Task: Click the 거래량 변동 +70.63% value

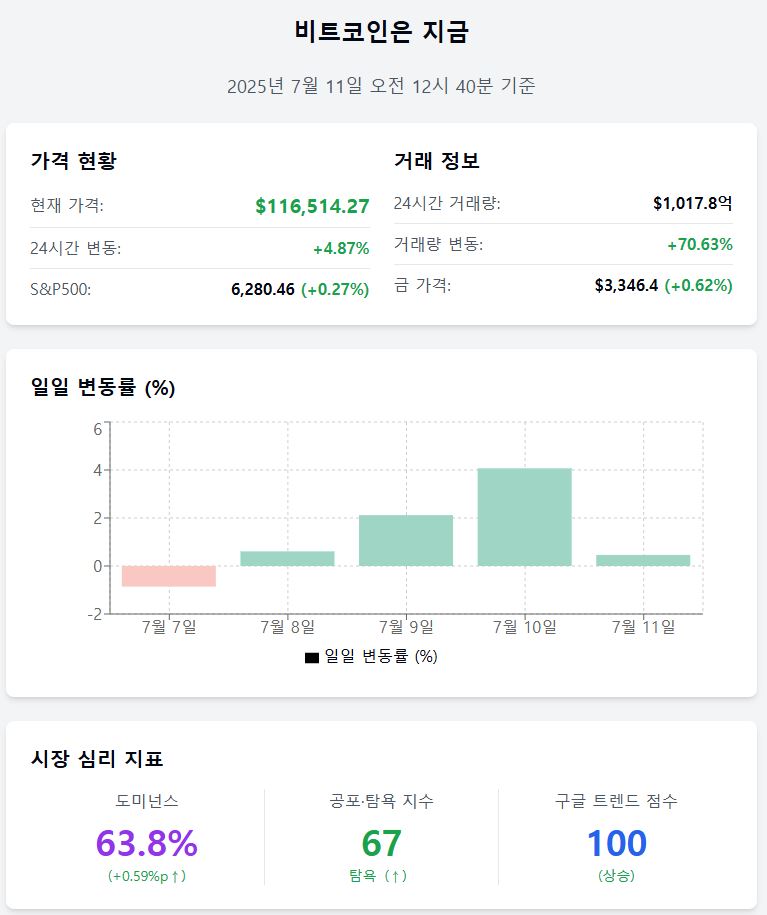Action: [x=700, y=244]
